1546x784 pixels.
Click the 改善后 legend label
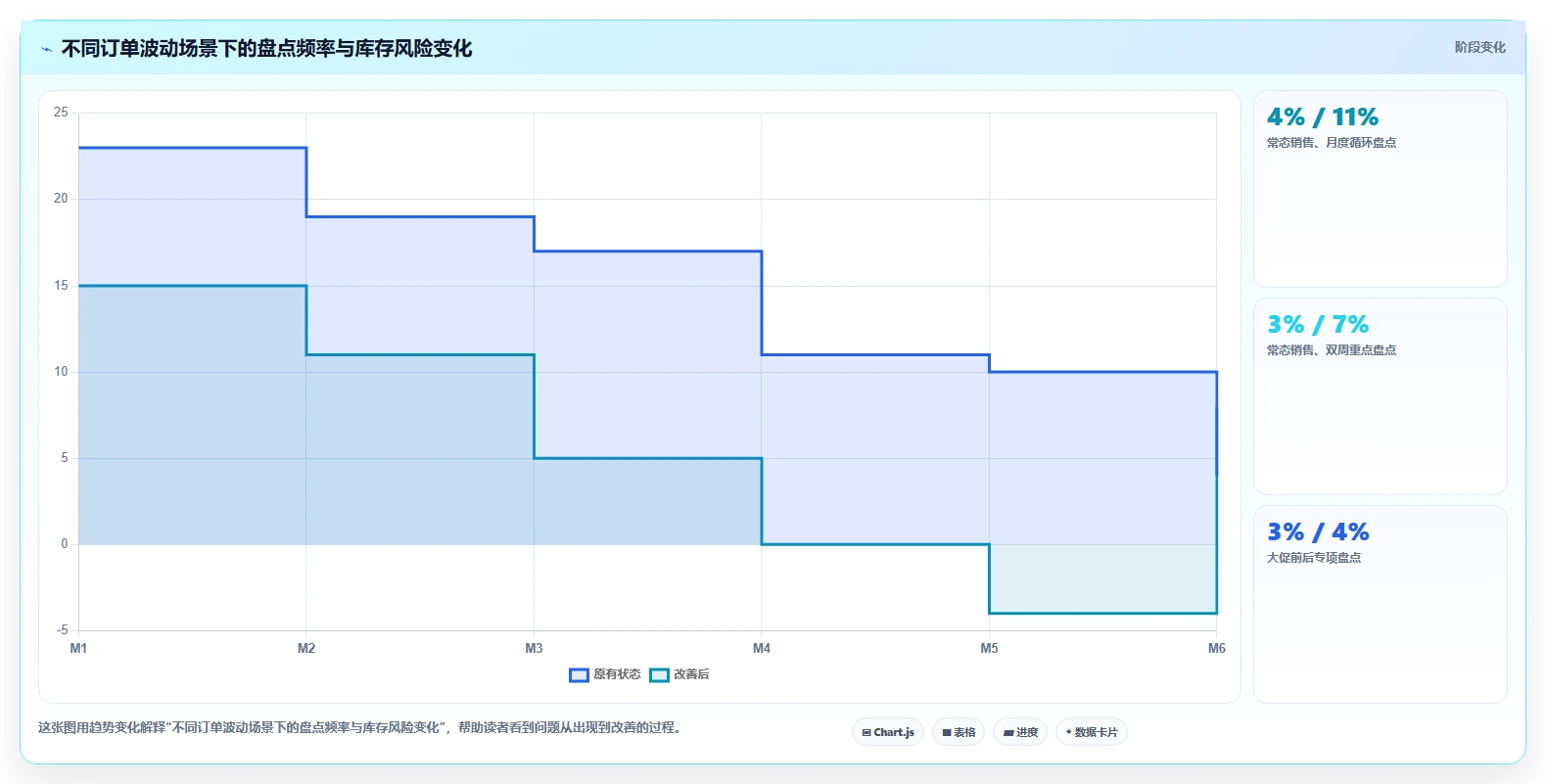tap(691, 674)
